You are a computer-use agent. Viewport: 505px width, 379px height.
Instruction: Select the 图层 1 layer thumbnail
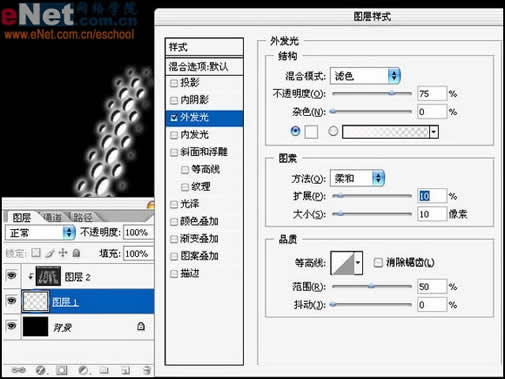[x=35, y=301]
